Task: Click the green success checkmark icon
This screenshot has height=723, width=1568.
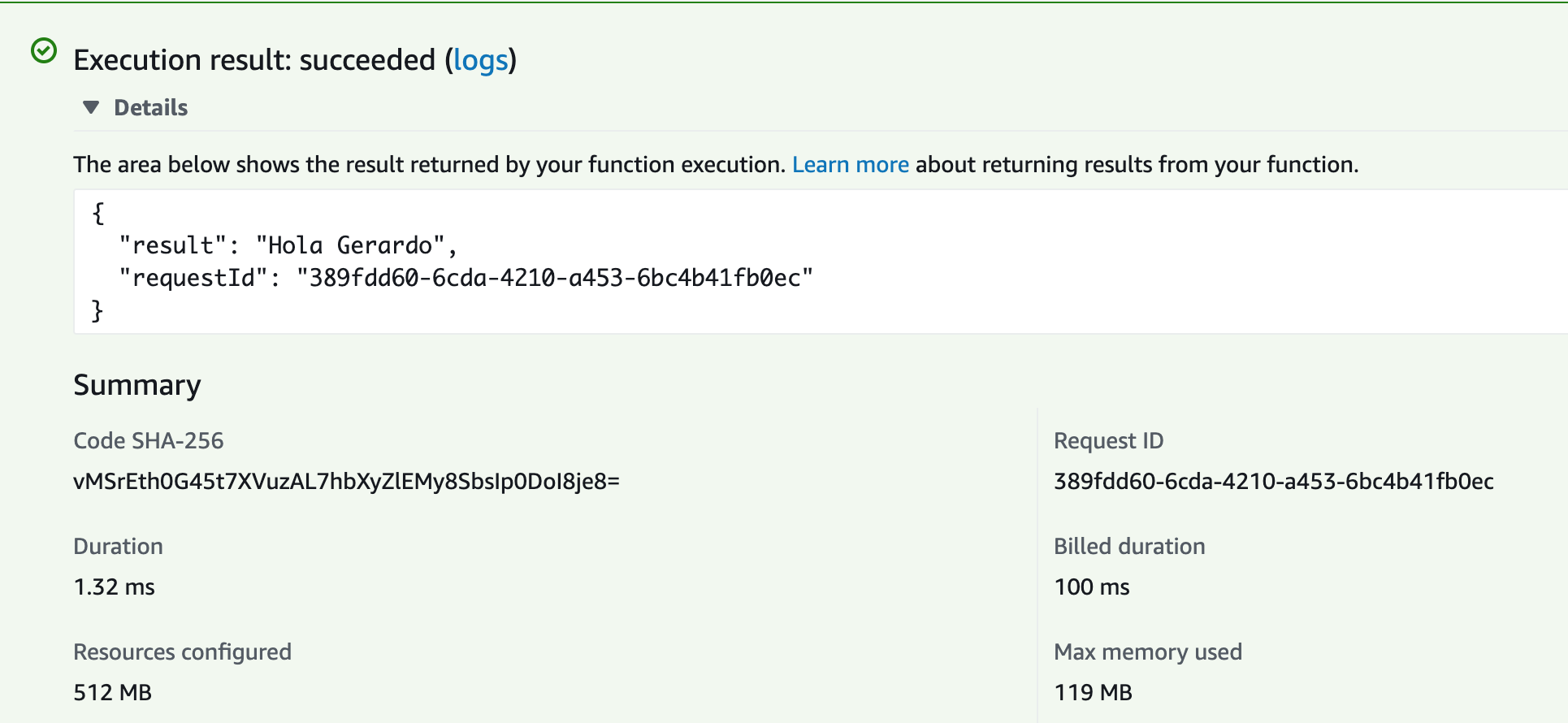Action: [44, 51]
